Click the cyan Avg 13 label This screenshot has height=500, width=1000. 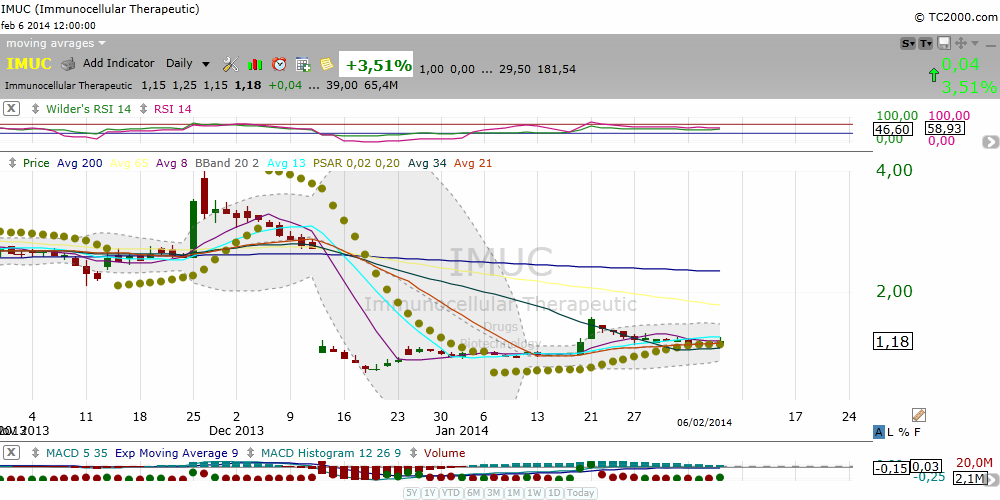286,163
